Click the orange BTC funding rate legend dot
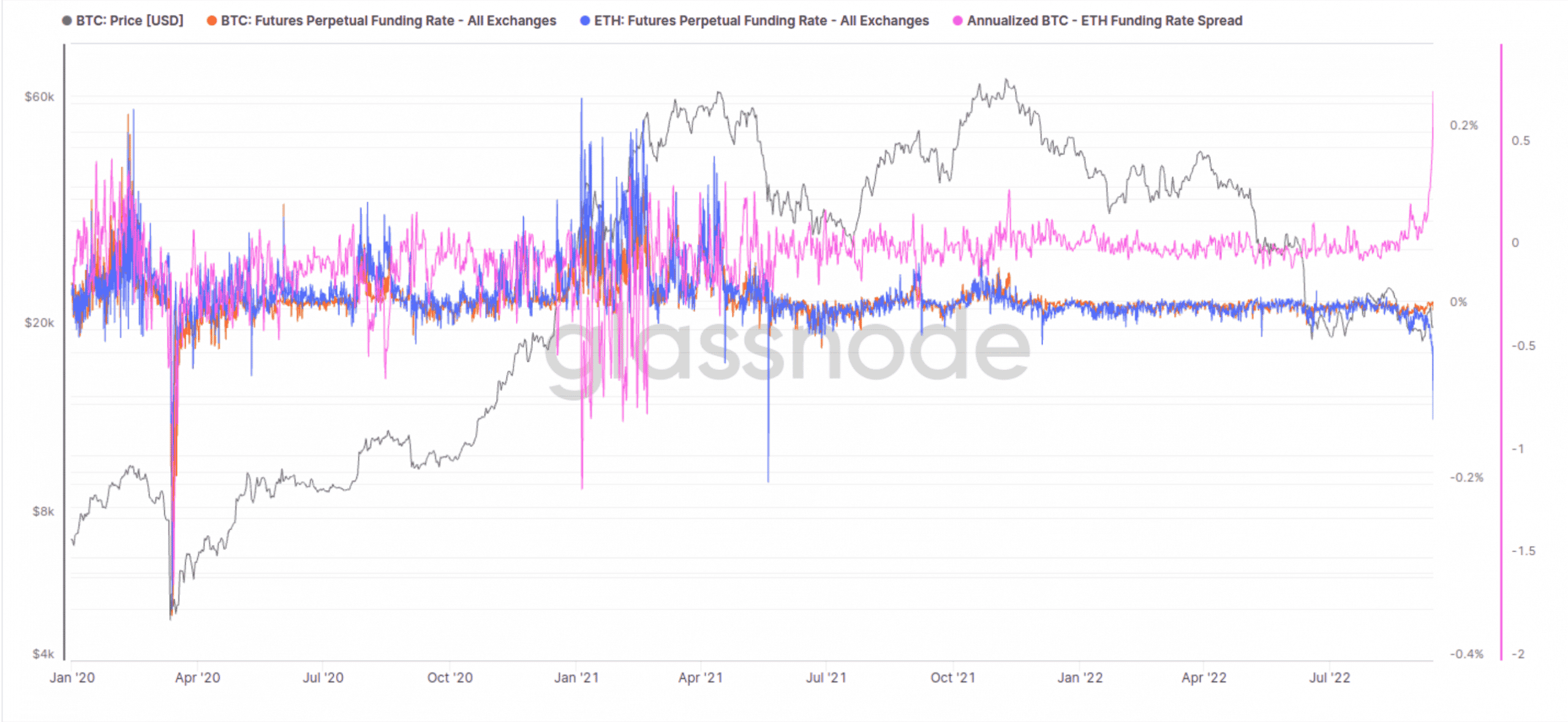This screenshot has width=1568, height=722. 211,21
